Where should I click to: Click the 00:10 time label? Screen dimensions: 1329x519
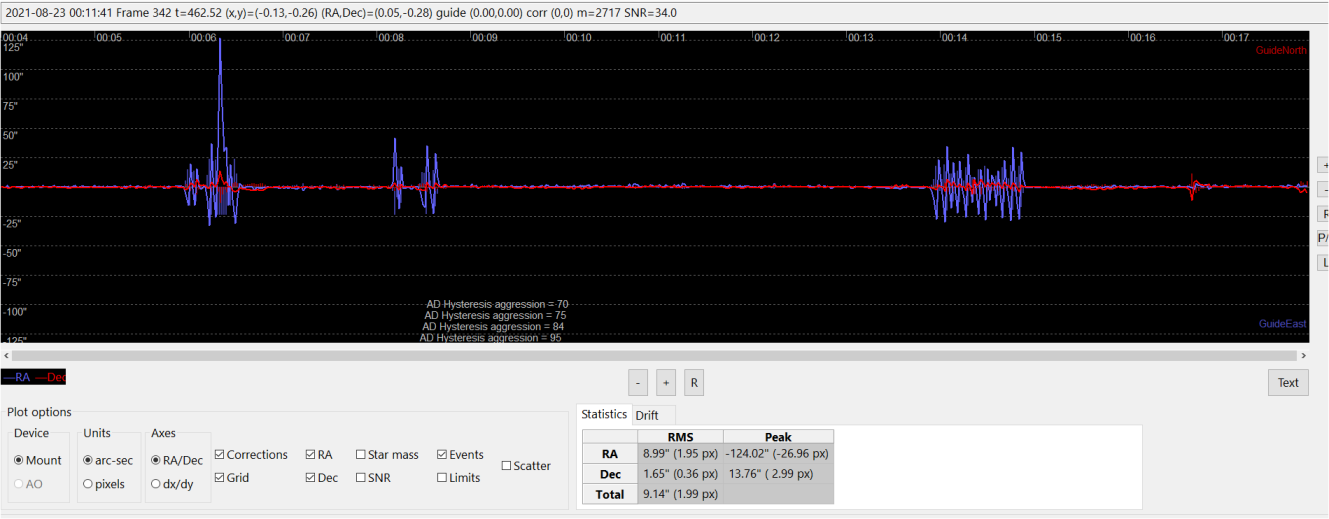(x=579, y=37)
